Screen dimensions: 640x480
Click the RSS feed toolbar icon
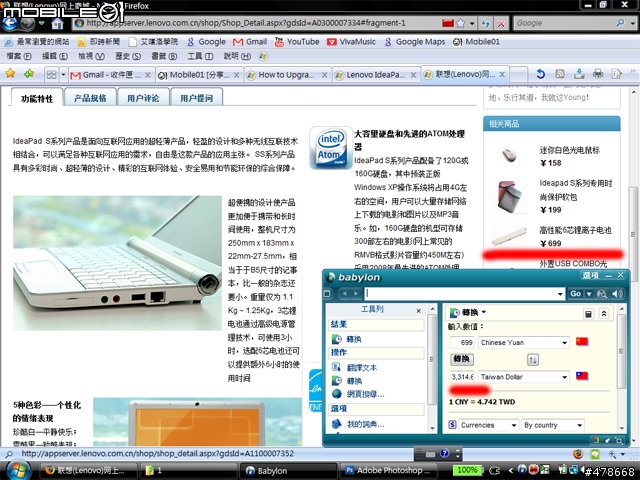(x=560, y=74)
